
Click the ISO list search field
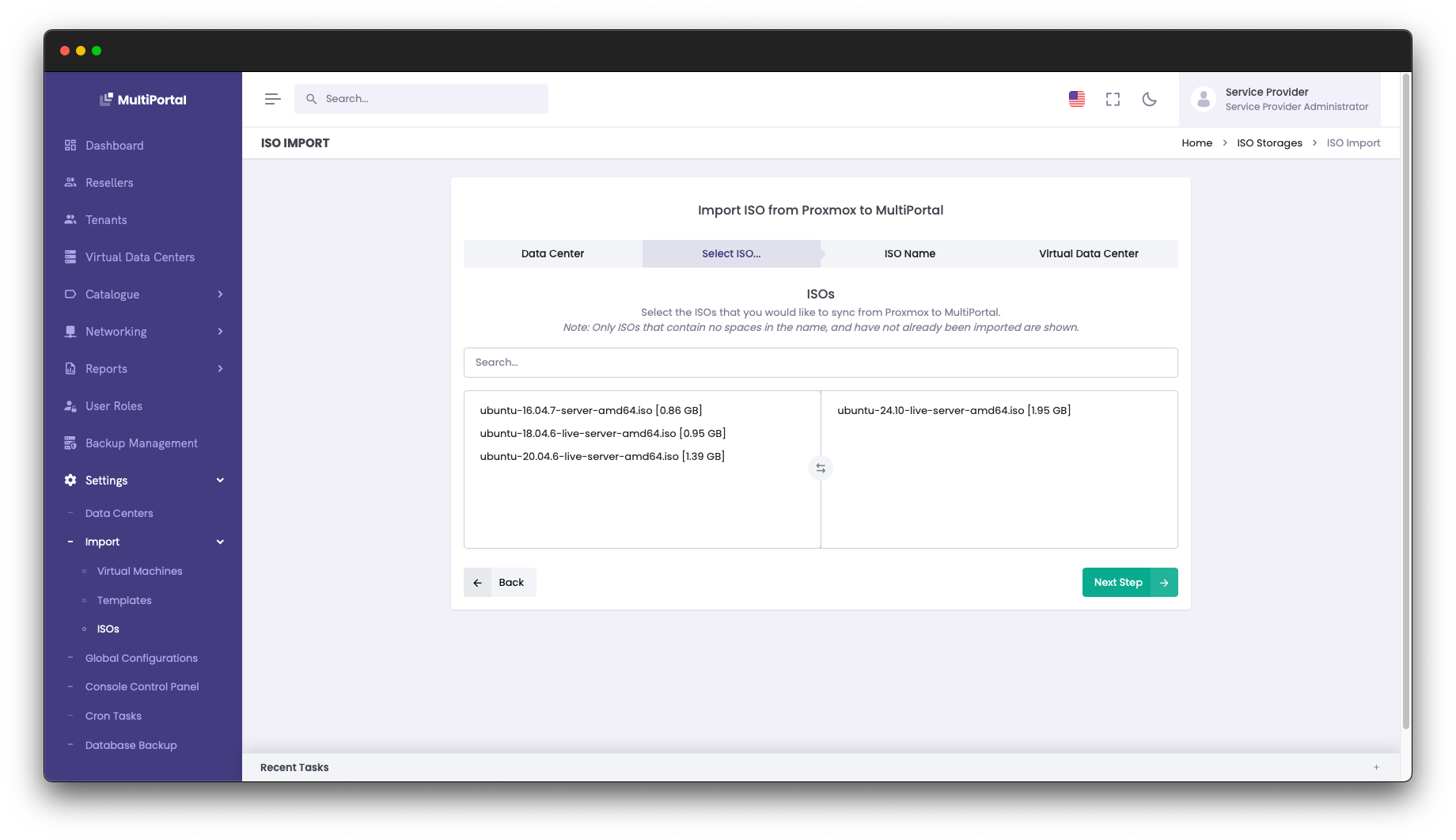pyautogui.click(x=820, y=362)
